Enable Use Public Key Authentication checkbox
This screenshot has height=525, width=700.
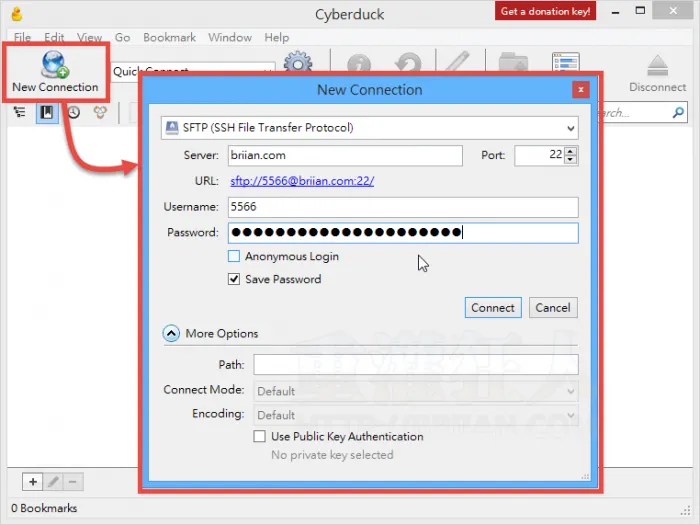click(x=259, y=436)
